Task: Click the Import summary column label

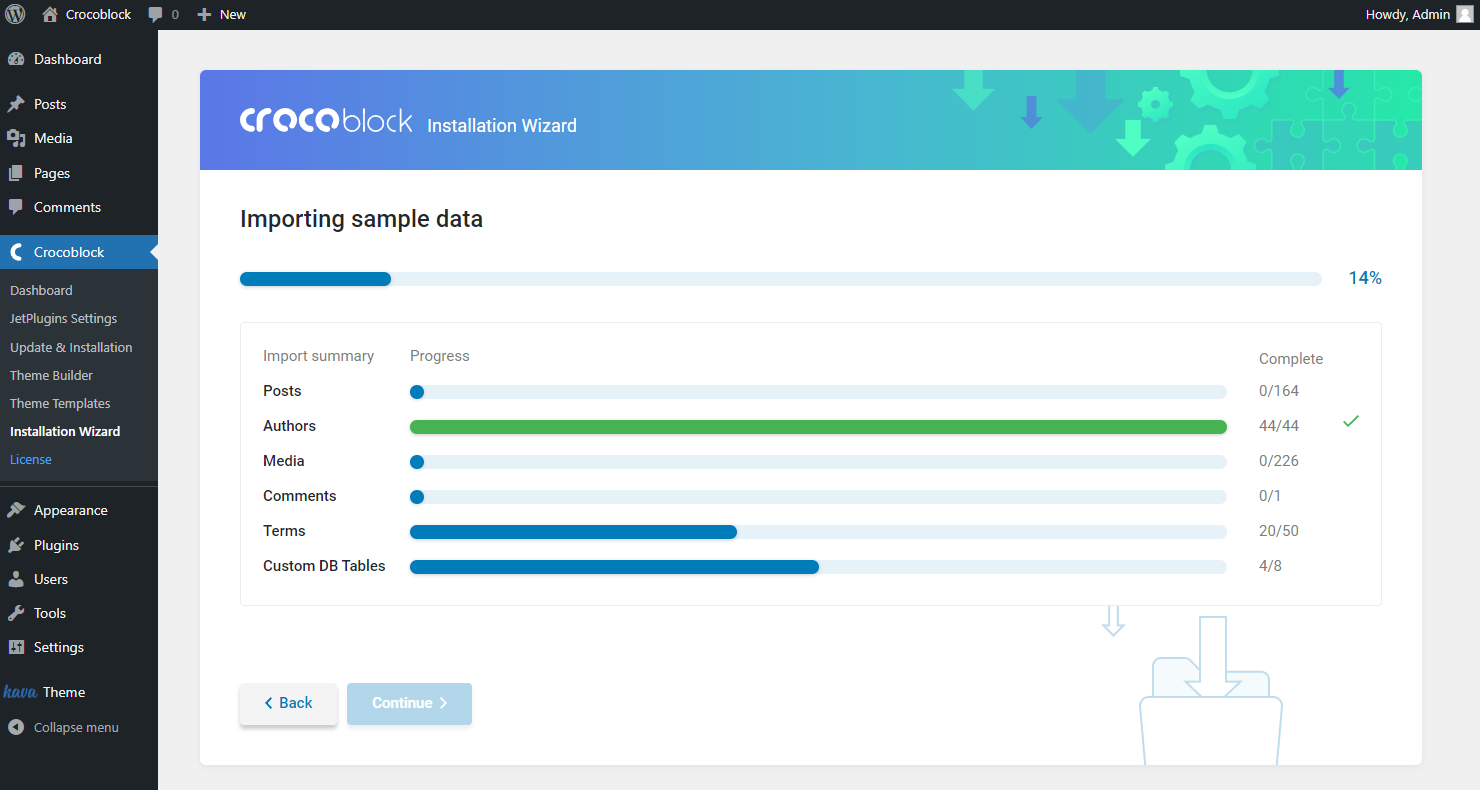Action: tap(318, 356)
